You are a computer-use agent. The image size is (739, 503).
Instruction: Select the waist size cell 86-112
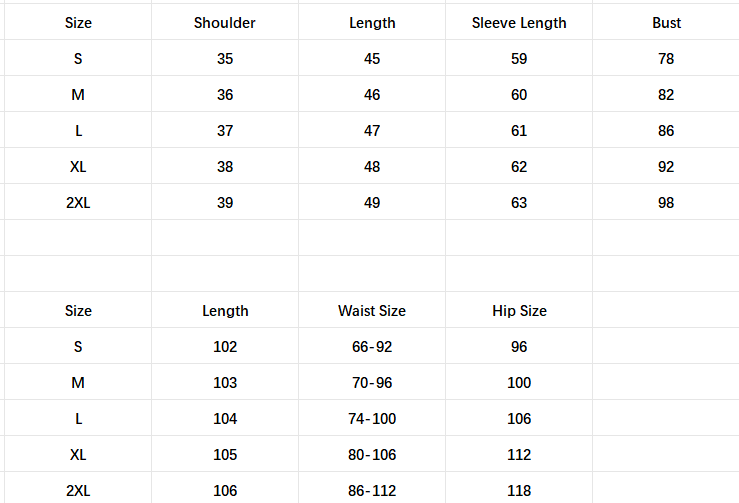pos(372,491)
